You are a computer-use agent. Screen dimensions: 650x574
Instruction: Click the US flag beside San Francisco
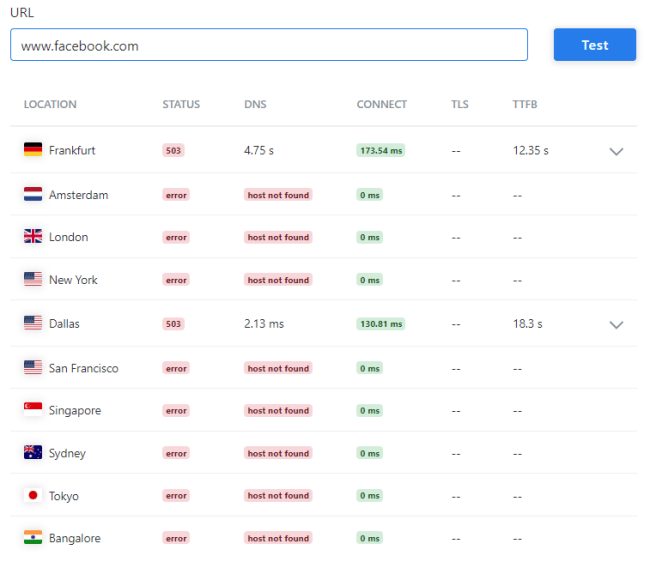(x=33, y=367)
